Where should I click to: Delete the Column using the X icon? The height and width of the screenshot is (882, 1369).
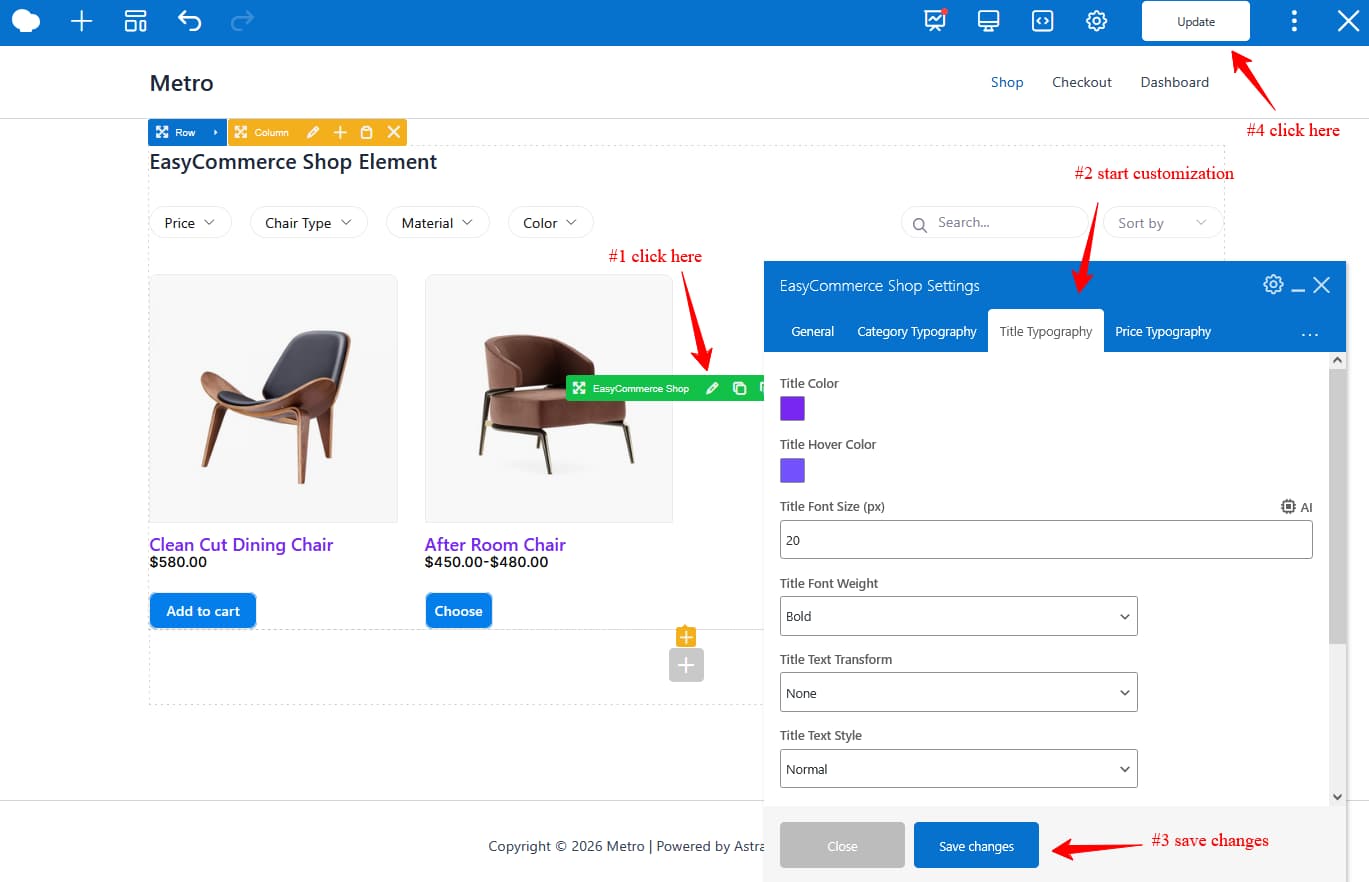392,131
